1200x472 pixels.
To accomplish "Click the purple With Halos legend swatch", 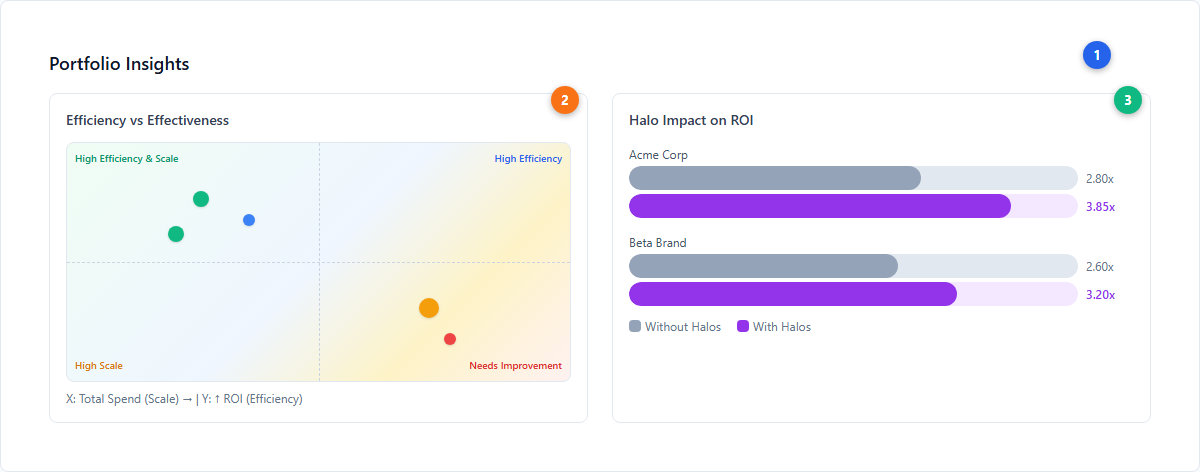I will coord(743,326).
